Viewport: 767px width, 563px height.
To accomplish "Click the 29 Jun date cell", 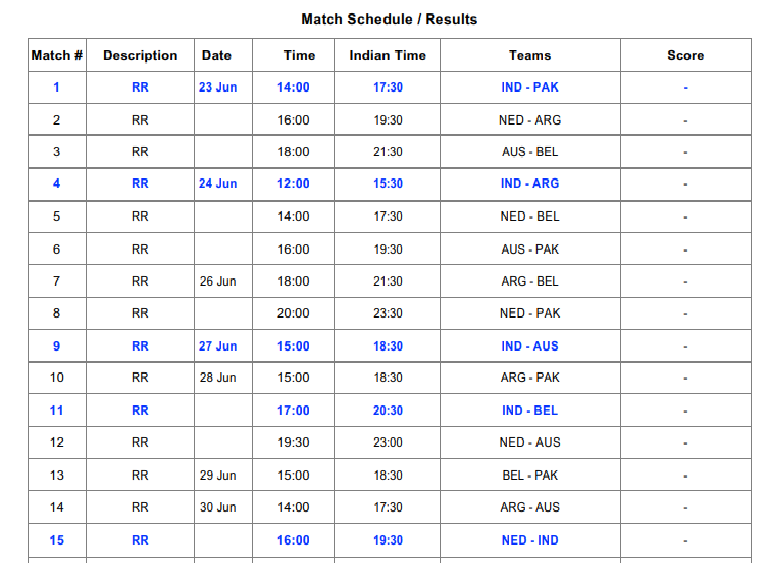I will click(x=218, y=475).
